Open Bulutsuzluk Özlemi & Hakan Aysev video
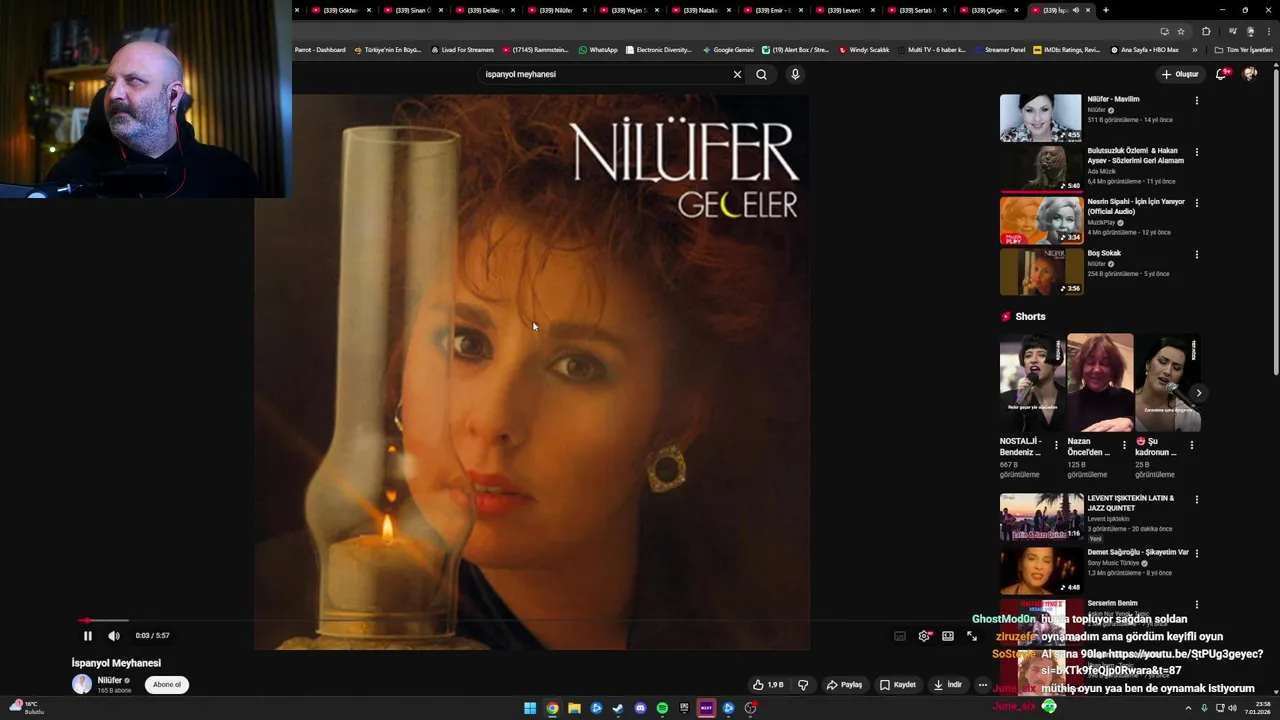 point(1041,169)
